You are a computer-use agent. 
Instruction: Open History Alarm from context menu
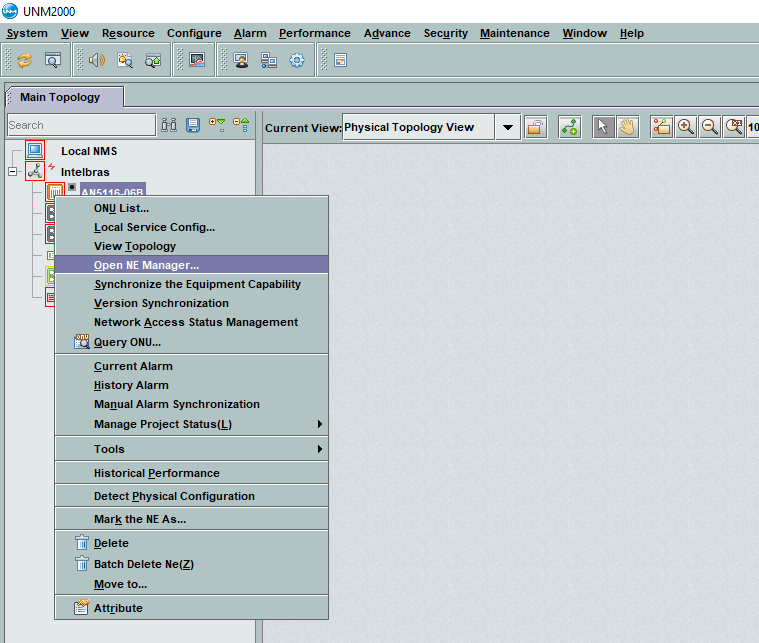pyautogui.click(x=192, y=385)
